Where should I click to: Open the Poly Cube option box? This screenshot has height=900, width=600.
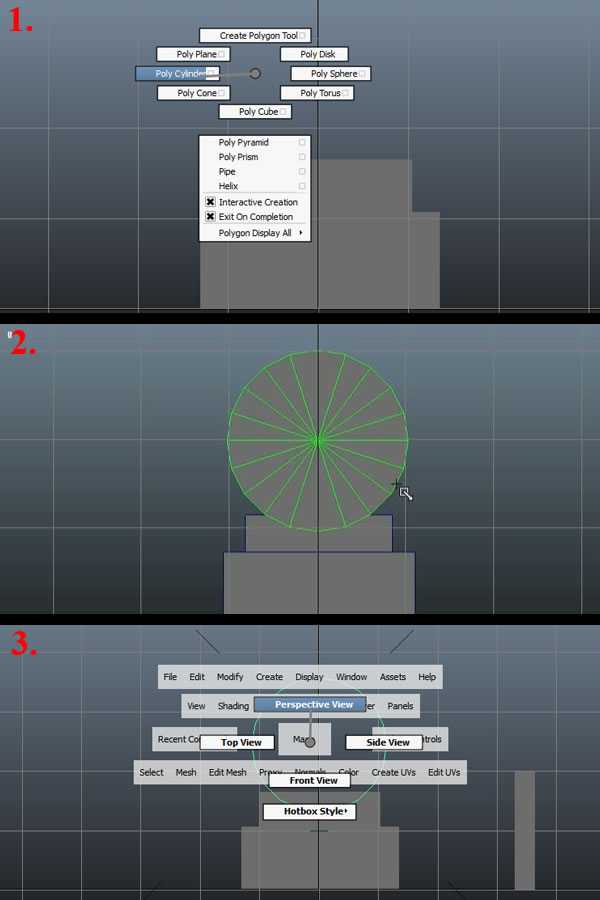284,112
